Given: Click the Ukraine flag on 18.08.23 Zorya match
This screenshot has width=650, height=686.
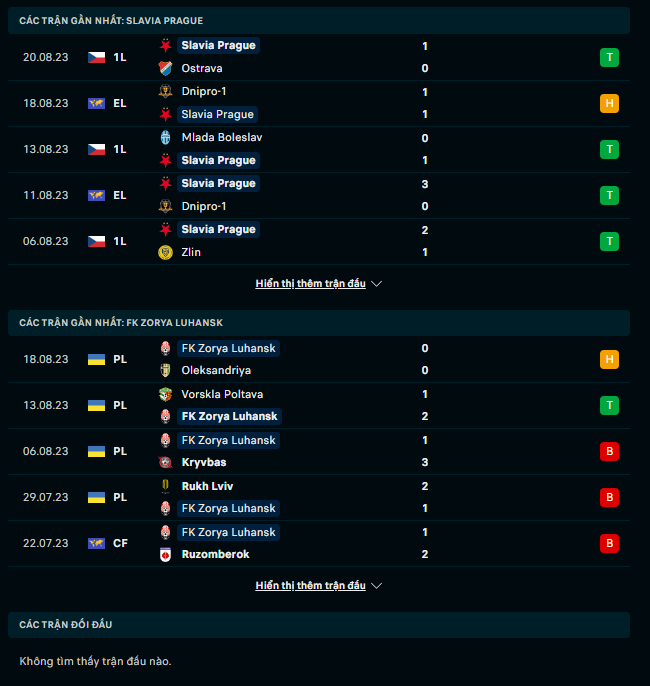Looking at the screenshot, I should click(x=96, y=359).
